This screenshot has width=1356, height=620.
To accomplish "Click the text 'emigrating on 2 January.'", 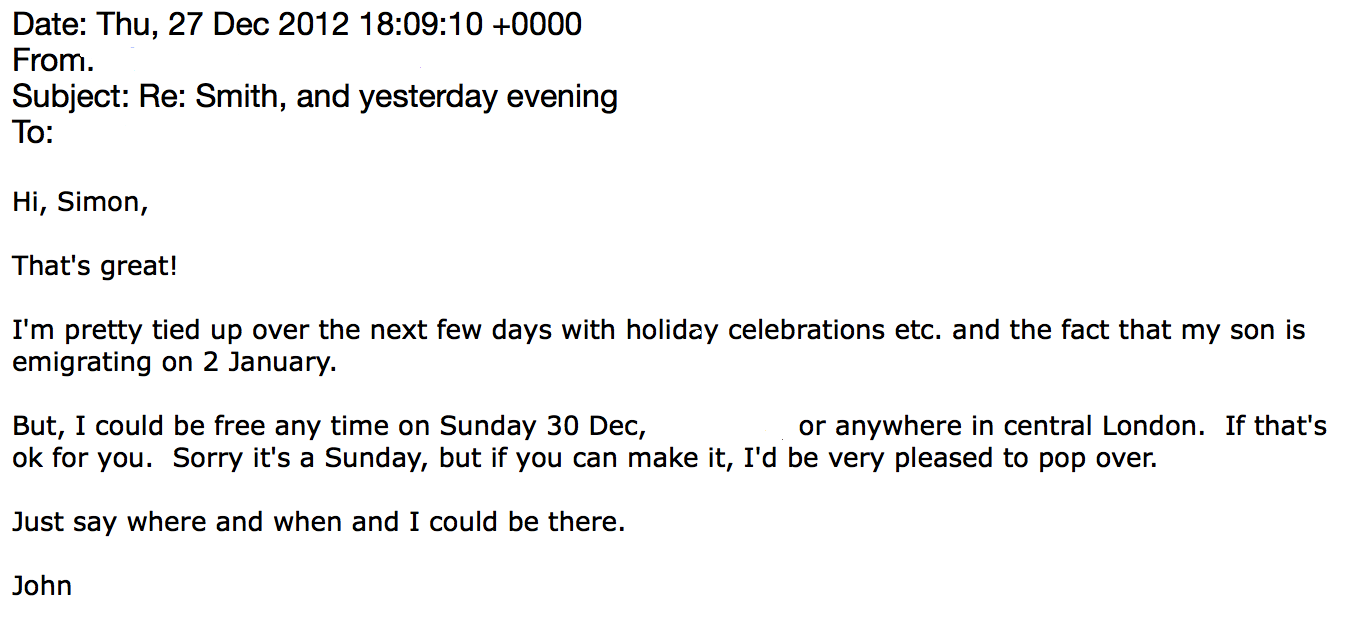I will point(174,363).
